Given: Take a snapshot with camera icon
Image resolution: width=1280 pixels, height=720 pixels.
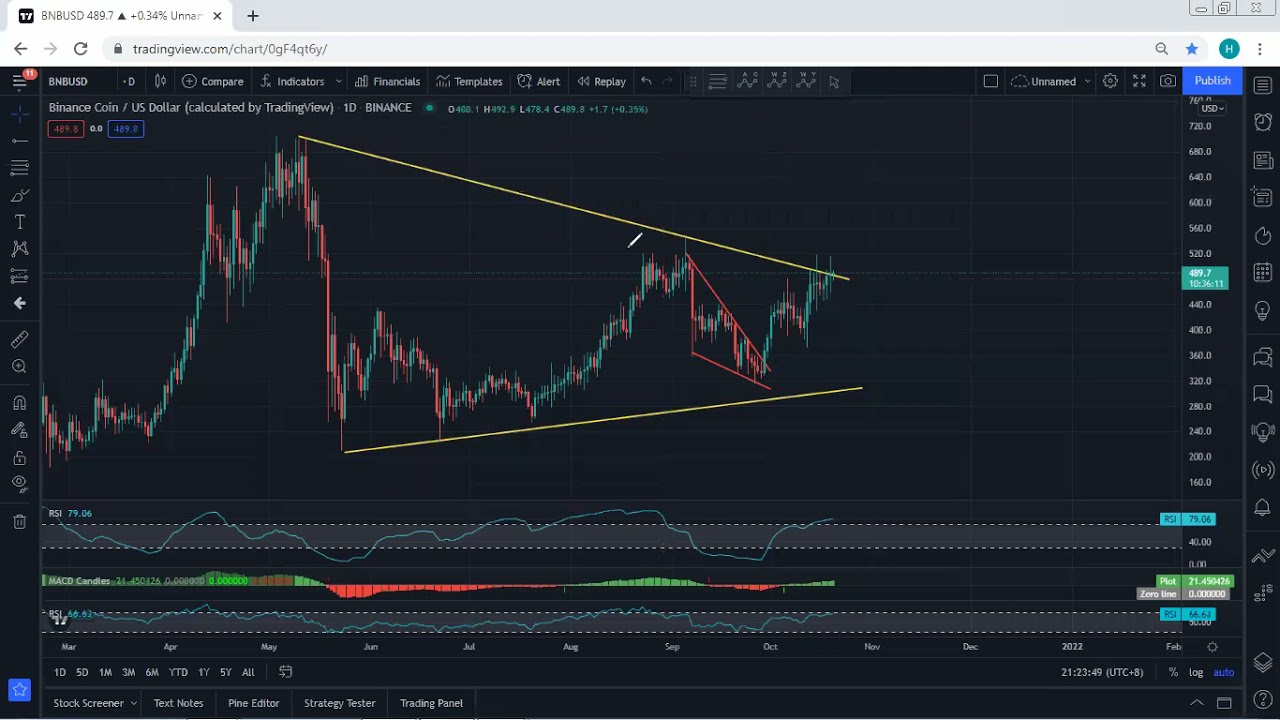Looking at the screenshot, I should click(1168, 81).
